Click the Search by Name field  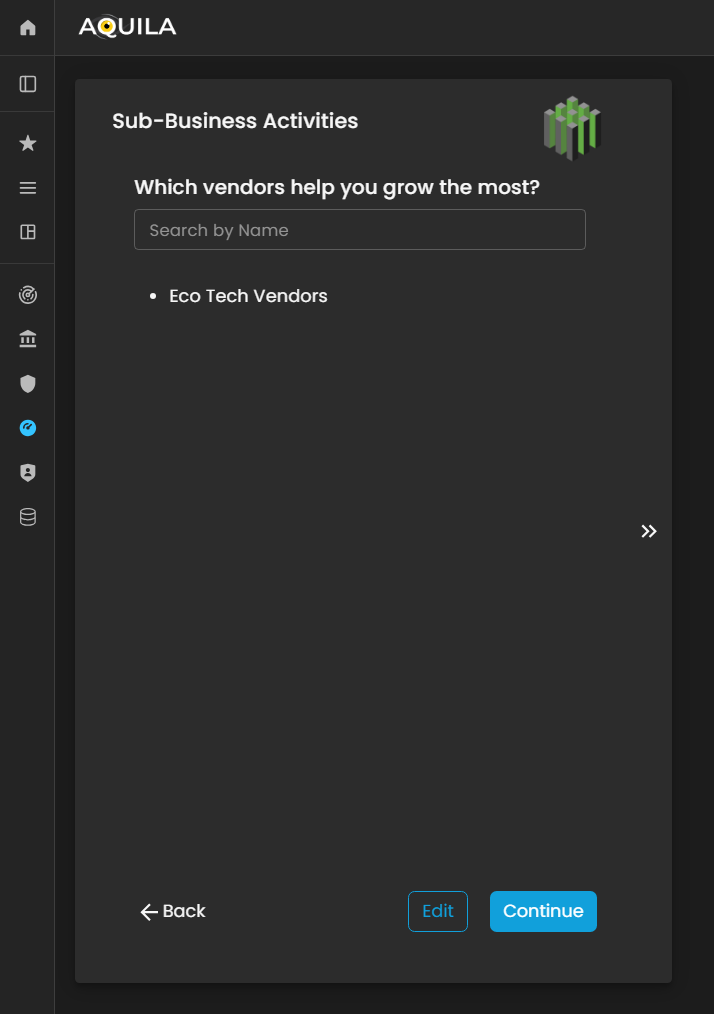tap(359, 230)
